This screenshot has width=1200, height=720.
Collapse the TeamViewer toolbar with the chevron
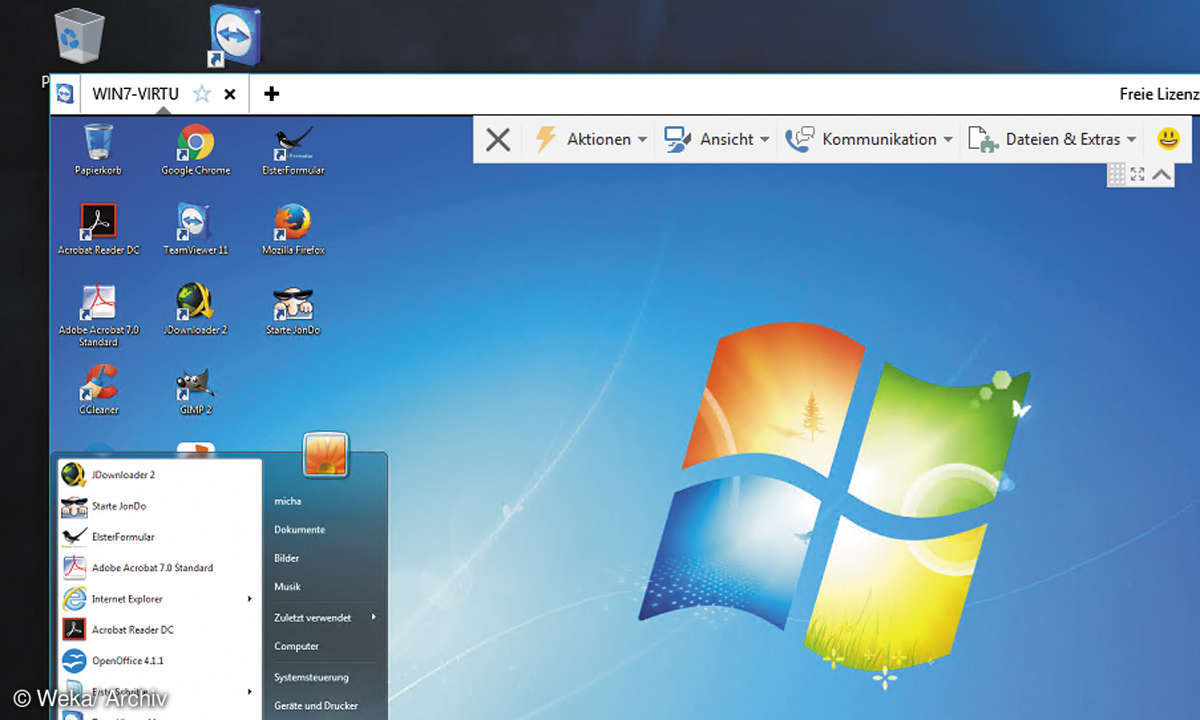tap(1161, 174)
